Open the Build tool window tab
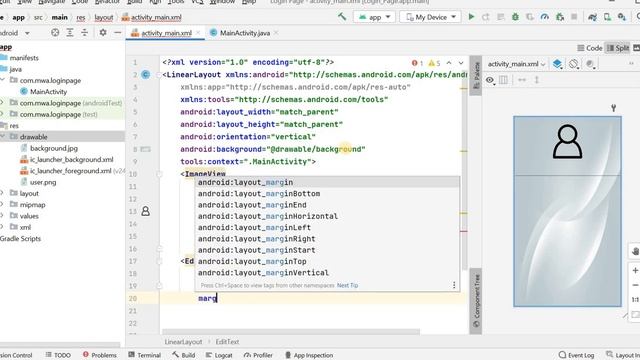Viewport: 640px width, 360px height. pos(183,355)
